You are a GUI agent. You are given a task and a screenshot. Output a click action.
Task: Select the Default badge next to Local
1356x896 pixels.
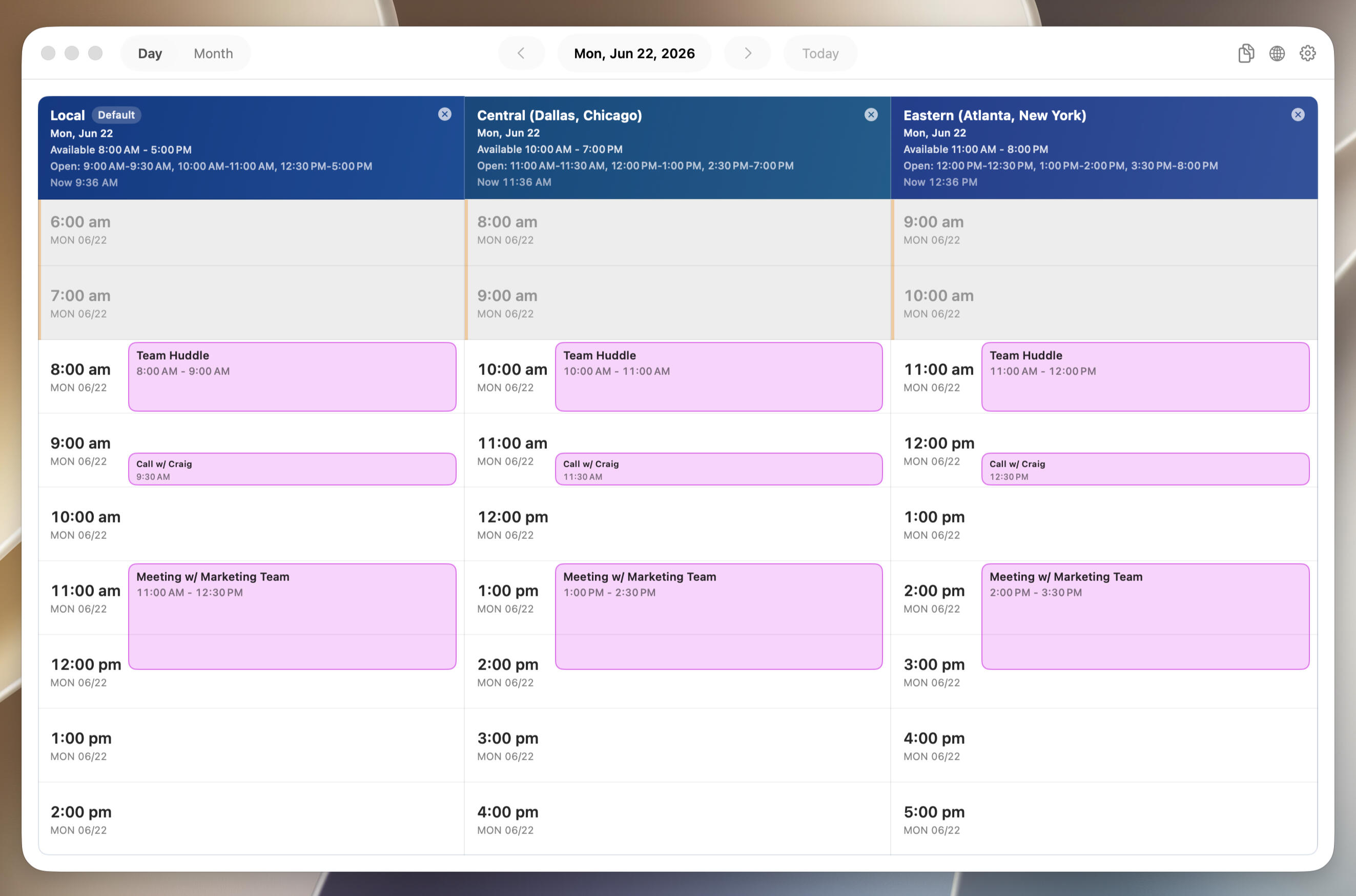[x=116, y=115]
